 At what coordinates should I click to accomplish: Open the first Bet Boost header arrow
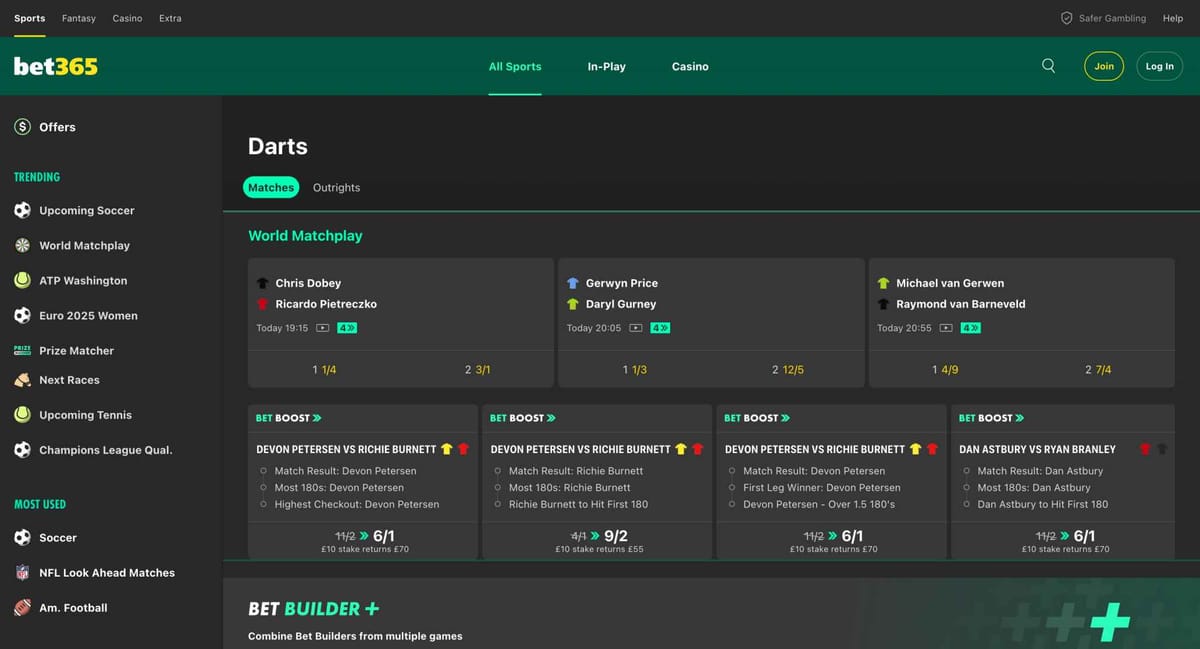coord(317,418)
